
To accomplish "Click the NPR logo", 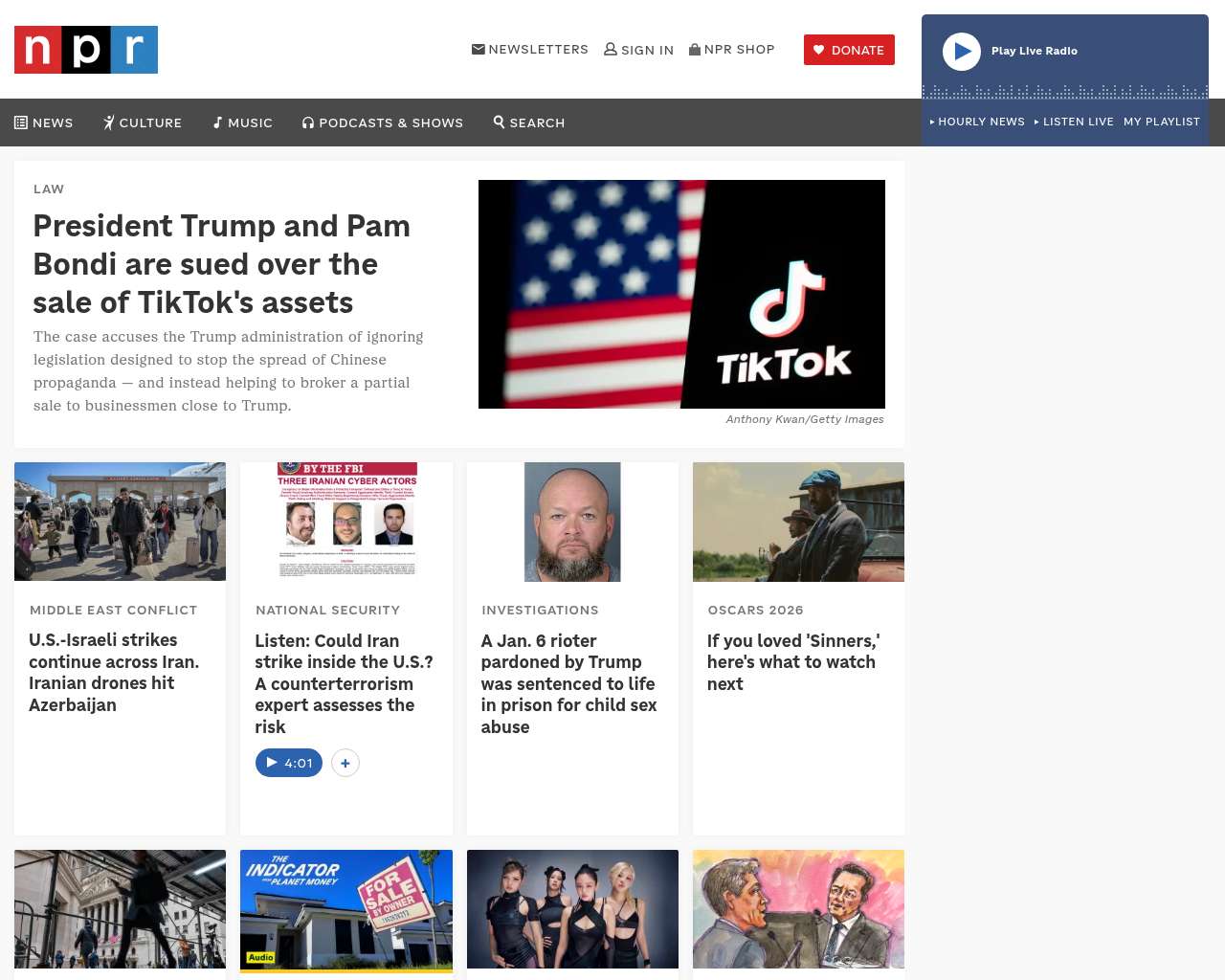I will [x=86, y=50].
